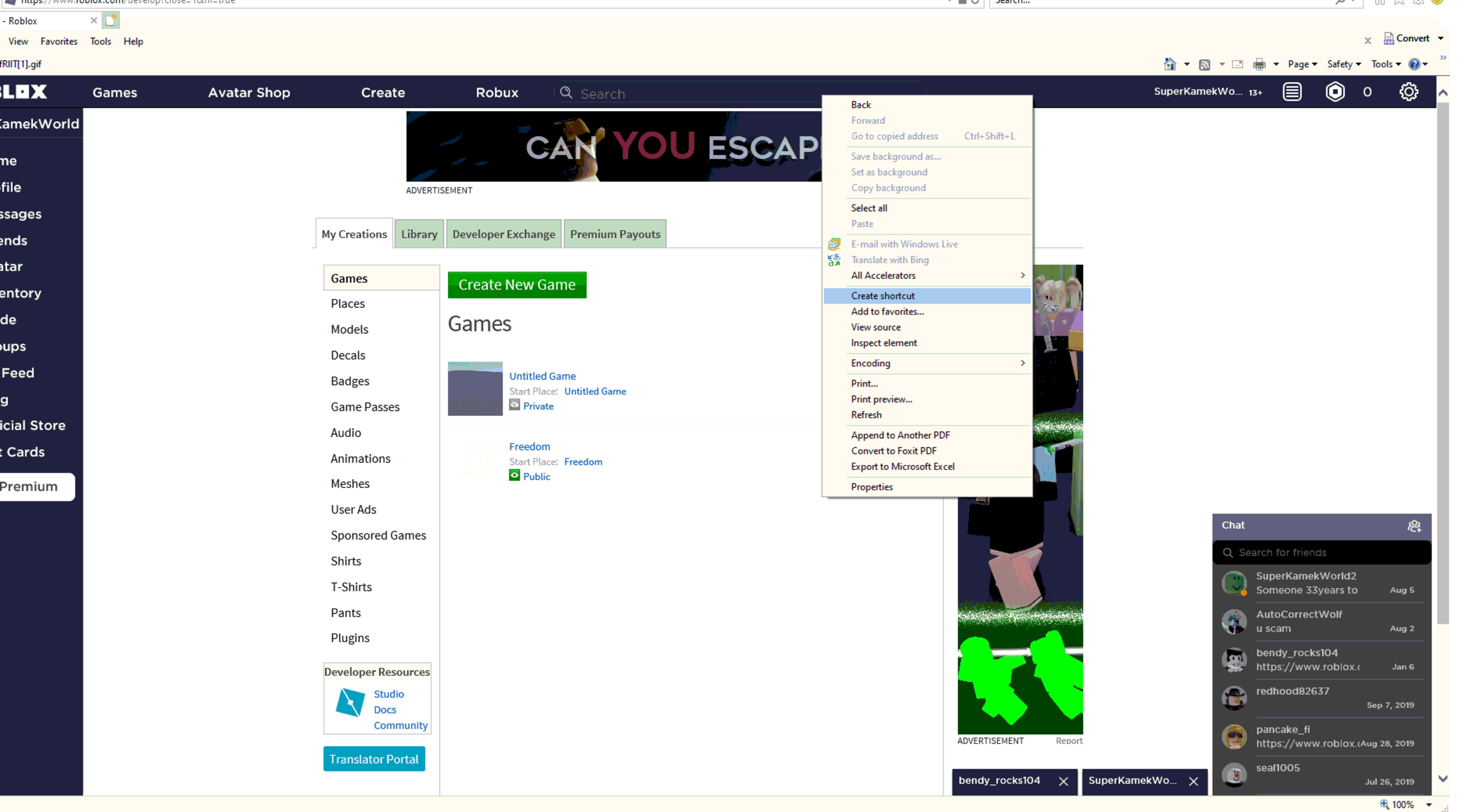Click the search magnifier icon in navbar
Screen dimensions: 1467x812
click(566, 92)
